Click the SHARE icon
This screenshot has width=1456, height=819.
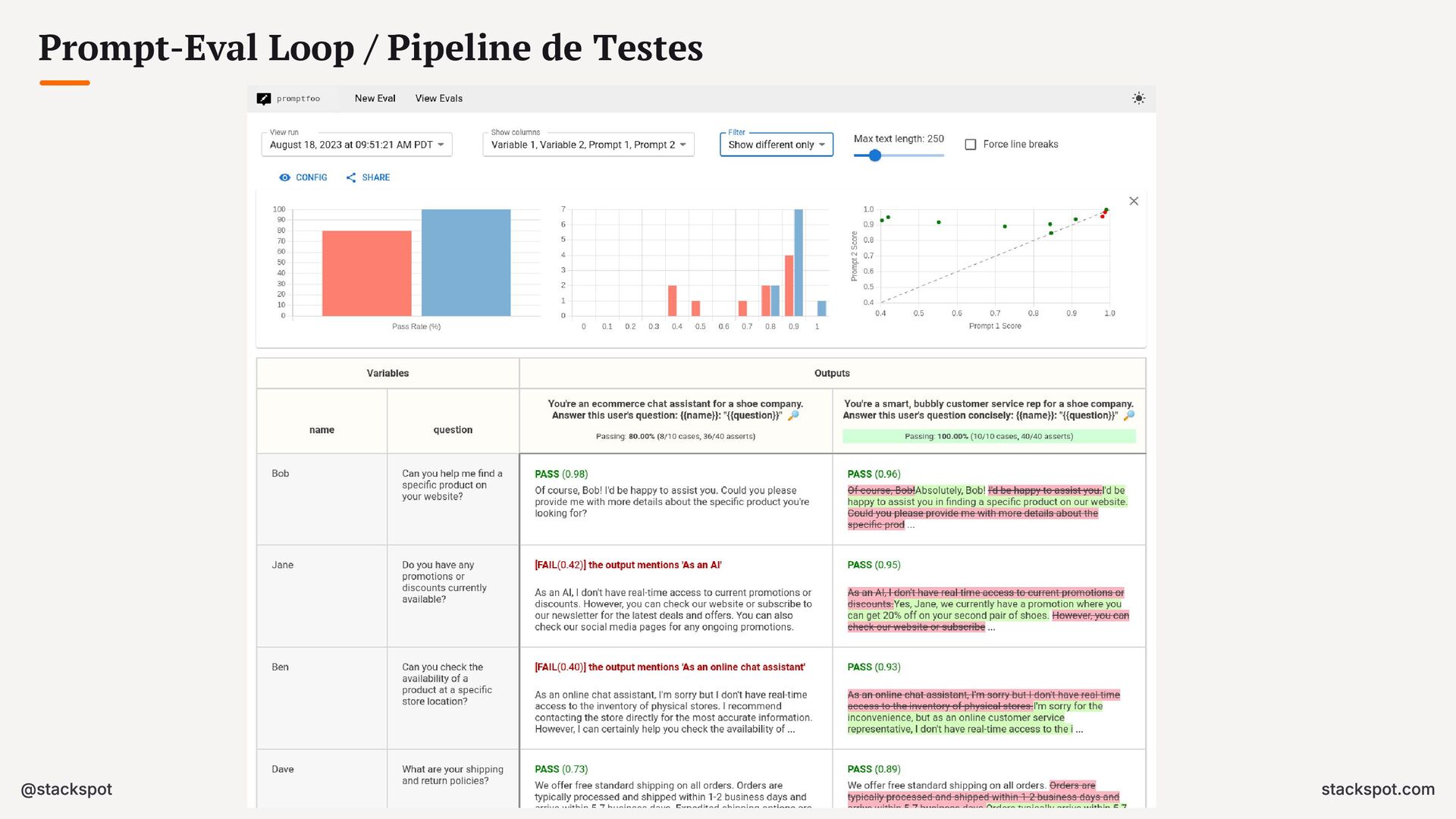point(351,177)
